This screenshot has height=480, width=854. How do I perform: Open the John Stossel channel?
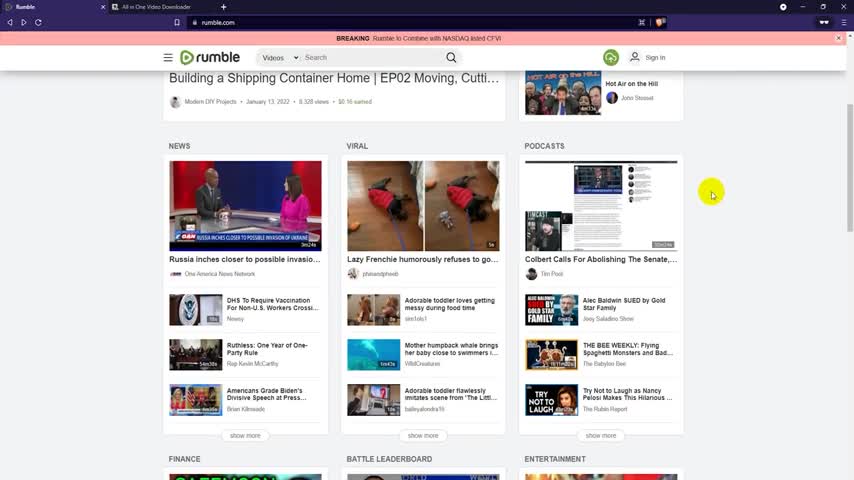637,98
